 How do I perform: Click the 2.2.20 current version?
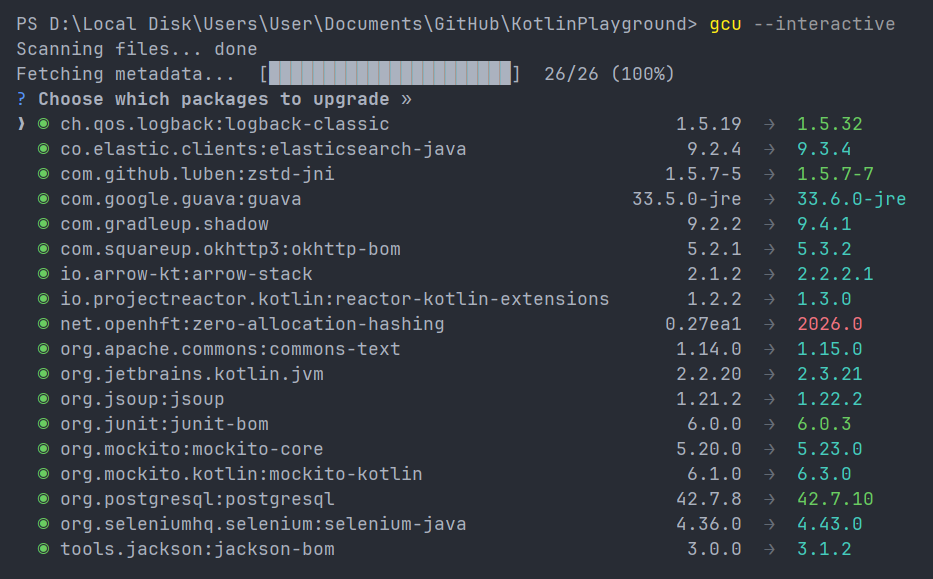pos(709,374)
